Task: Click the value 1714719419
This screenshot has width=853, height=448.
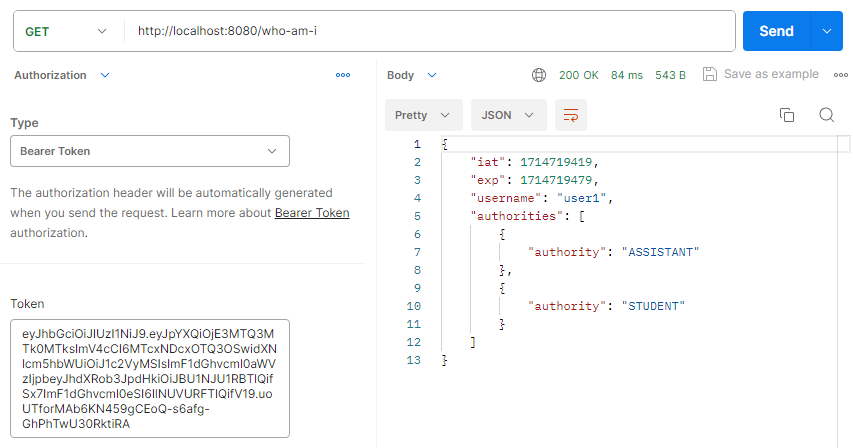Action: pyautogui.click(x=556, y=162)
